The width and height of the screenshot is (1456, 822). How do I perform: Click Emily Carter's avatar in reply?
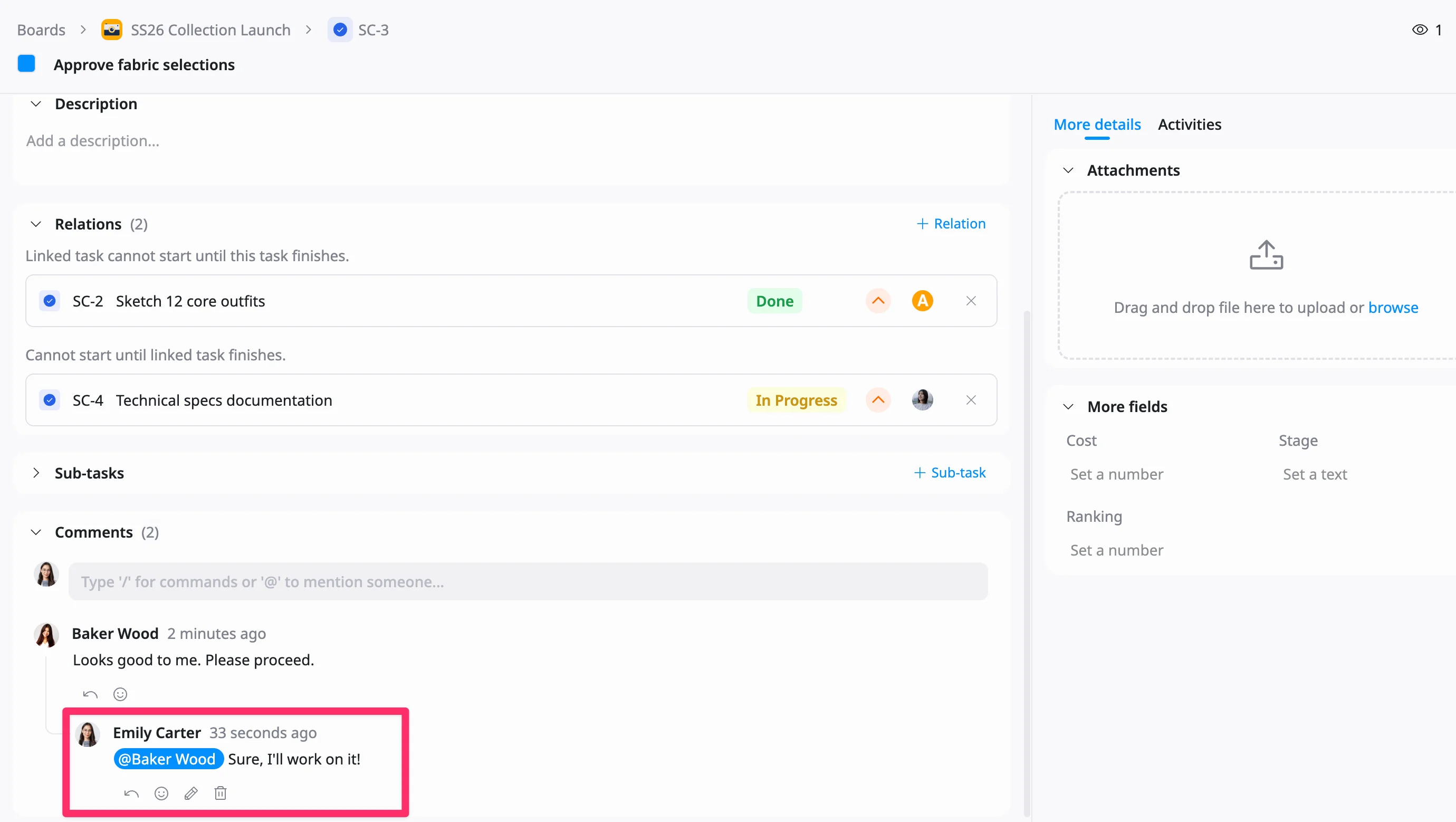point(88,734)
